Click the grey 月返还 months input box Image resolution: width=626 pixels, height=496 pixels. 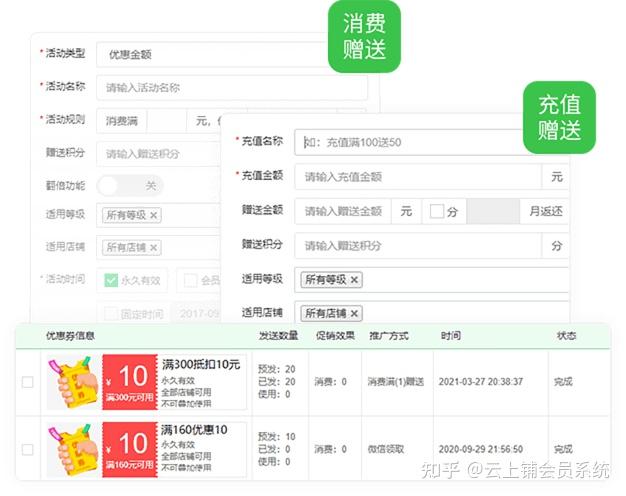point(493,211)
